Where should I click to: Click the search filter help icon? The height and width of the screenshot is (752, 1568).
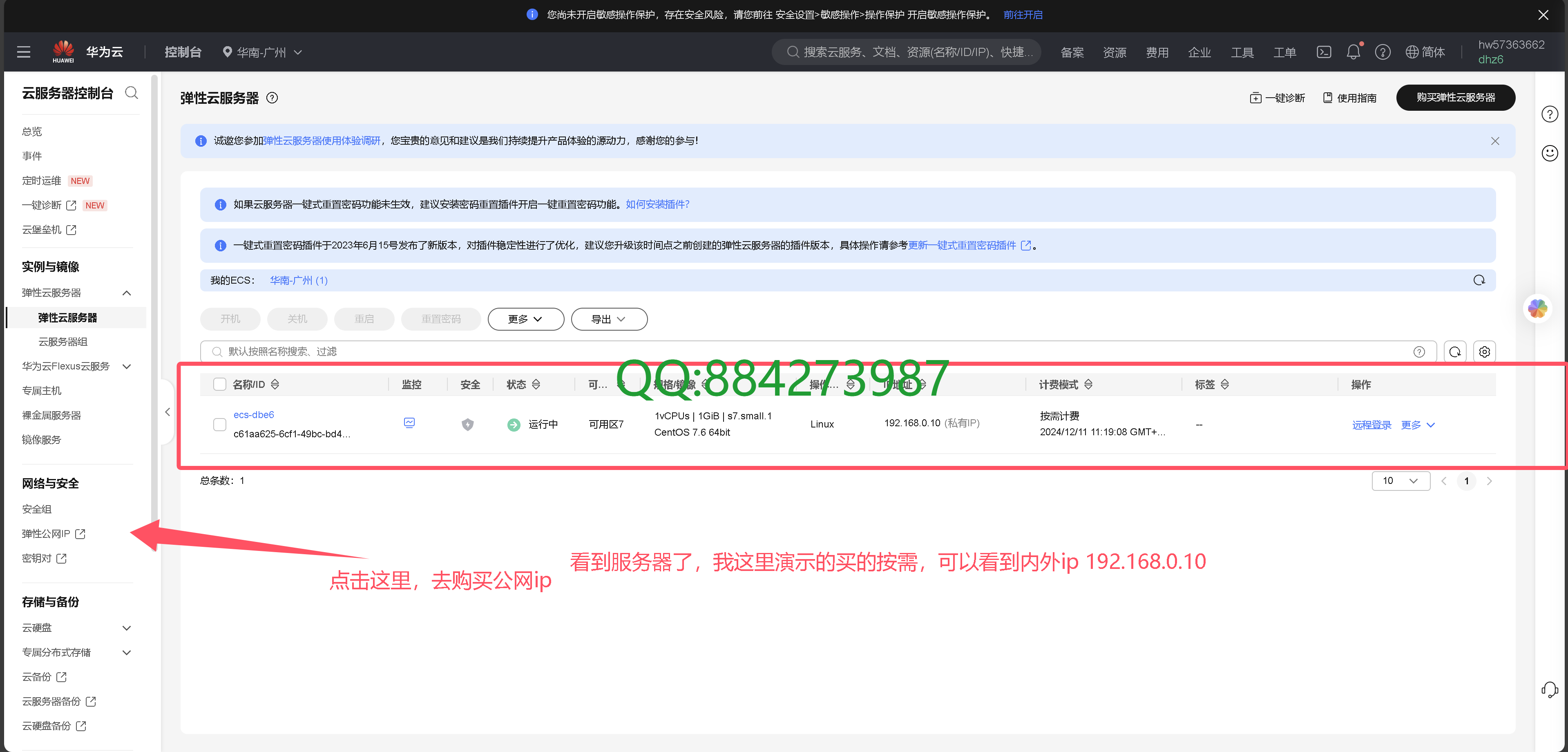coord(1419,351)
